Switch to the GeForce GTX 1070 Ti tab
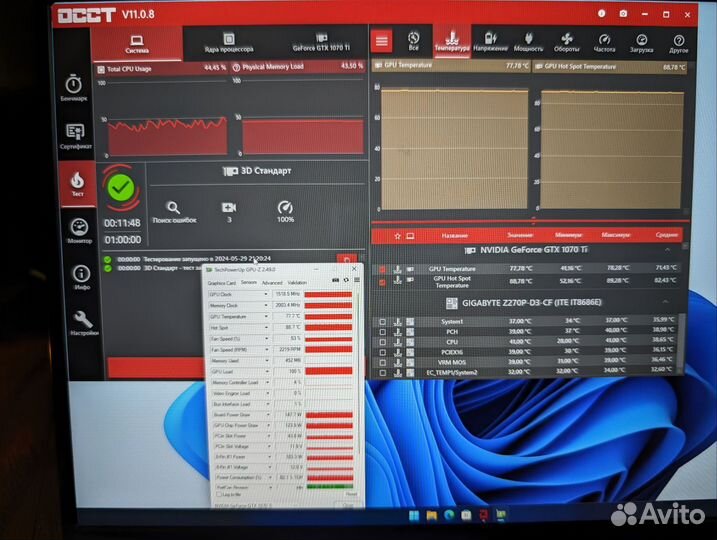Image resolution: width=717 pixels, height=540 pixels. 321,41
